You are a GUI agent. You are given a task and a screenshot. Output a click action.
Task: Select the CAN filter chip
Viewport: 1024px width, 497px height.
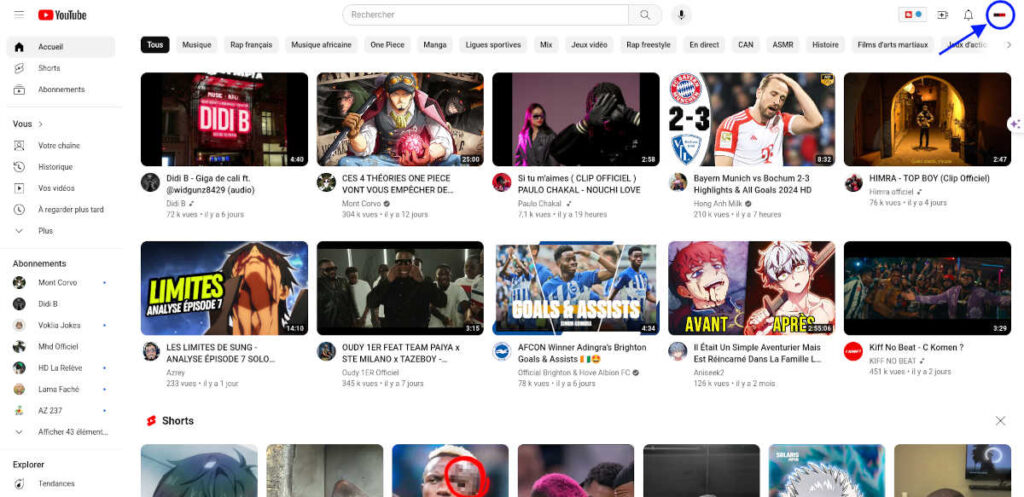pos(746,45)
